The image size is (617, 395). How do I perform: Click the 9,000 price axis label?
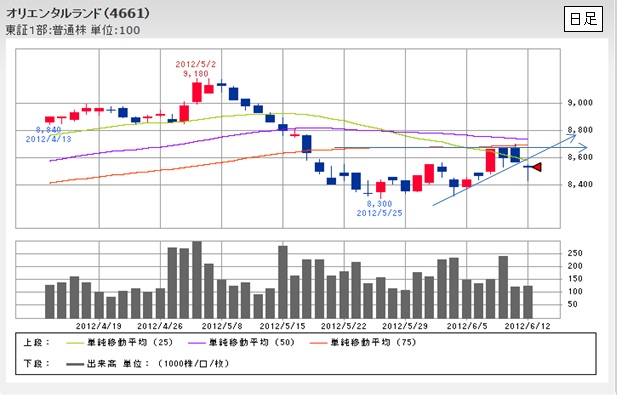pos(580,103)
